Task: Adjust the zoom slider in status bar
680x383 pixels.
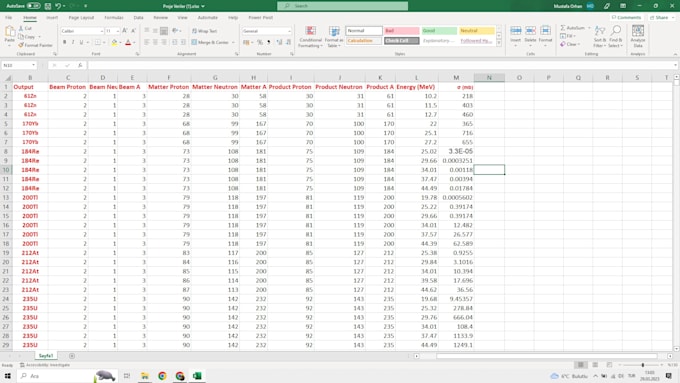Action: coord(643,365)
